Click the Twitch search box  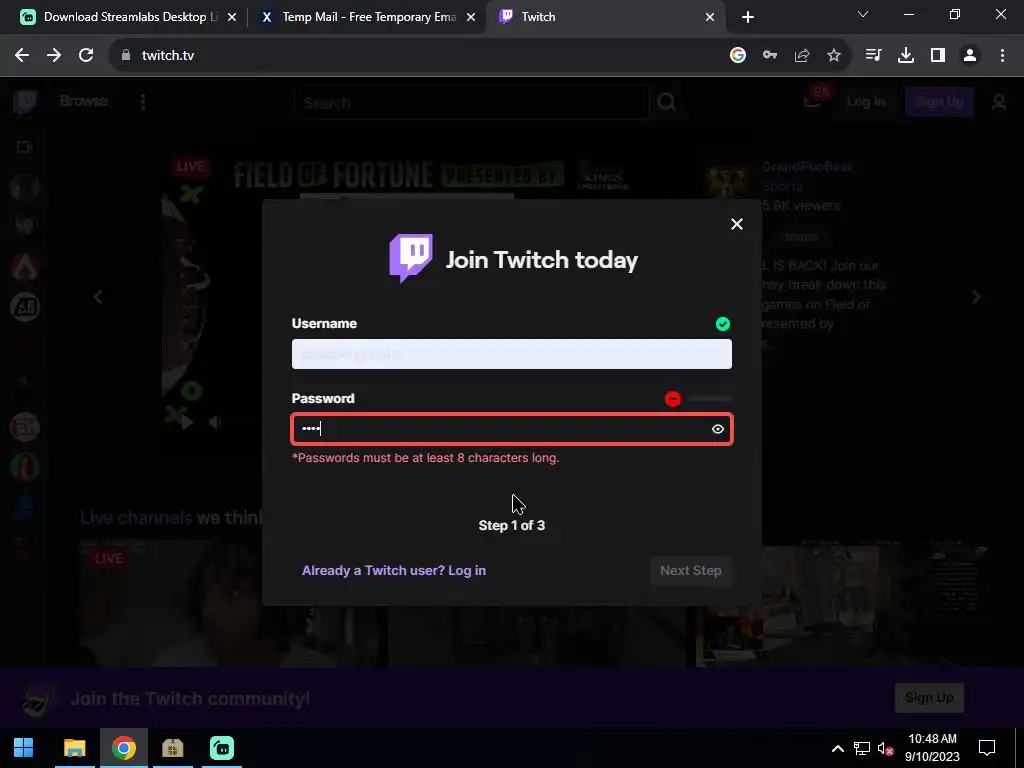(472, 103)
